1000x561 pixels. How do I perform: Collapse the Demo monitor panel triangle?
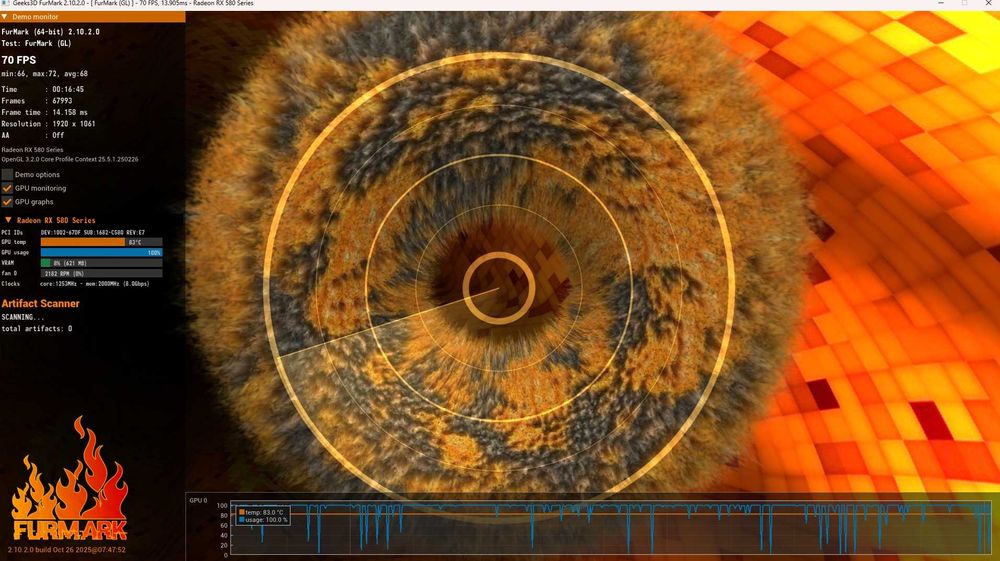[x=4, y=17]
